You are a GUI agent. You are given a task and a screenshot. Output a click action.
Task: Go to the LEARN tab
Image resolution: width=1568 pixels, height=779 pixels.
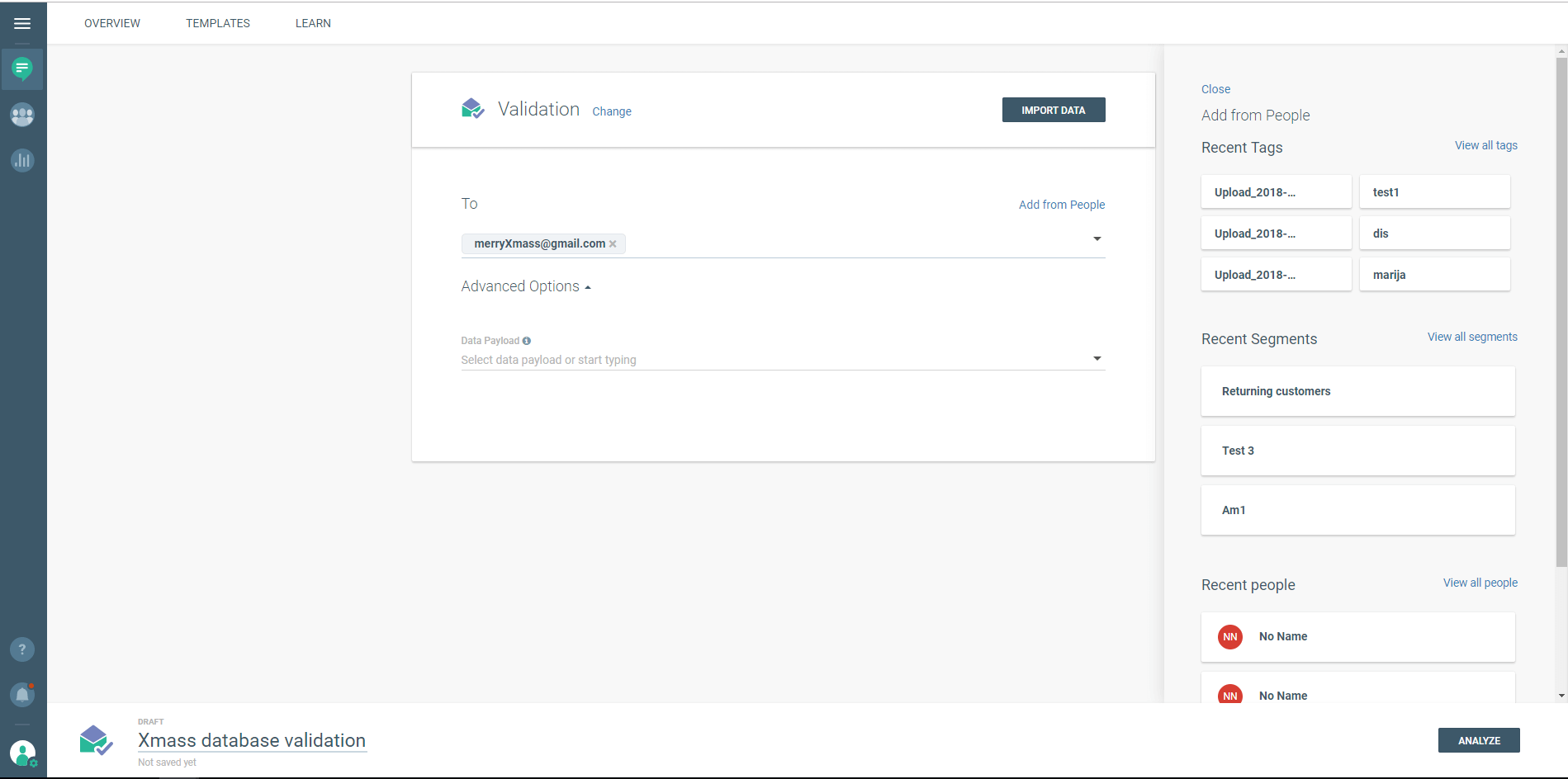[313, 23]
